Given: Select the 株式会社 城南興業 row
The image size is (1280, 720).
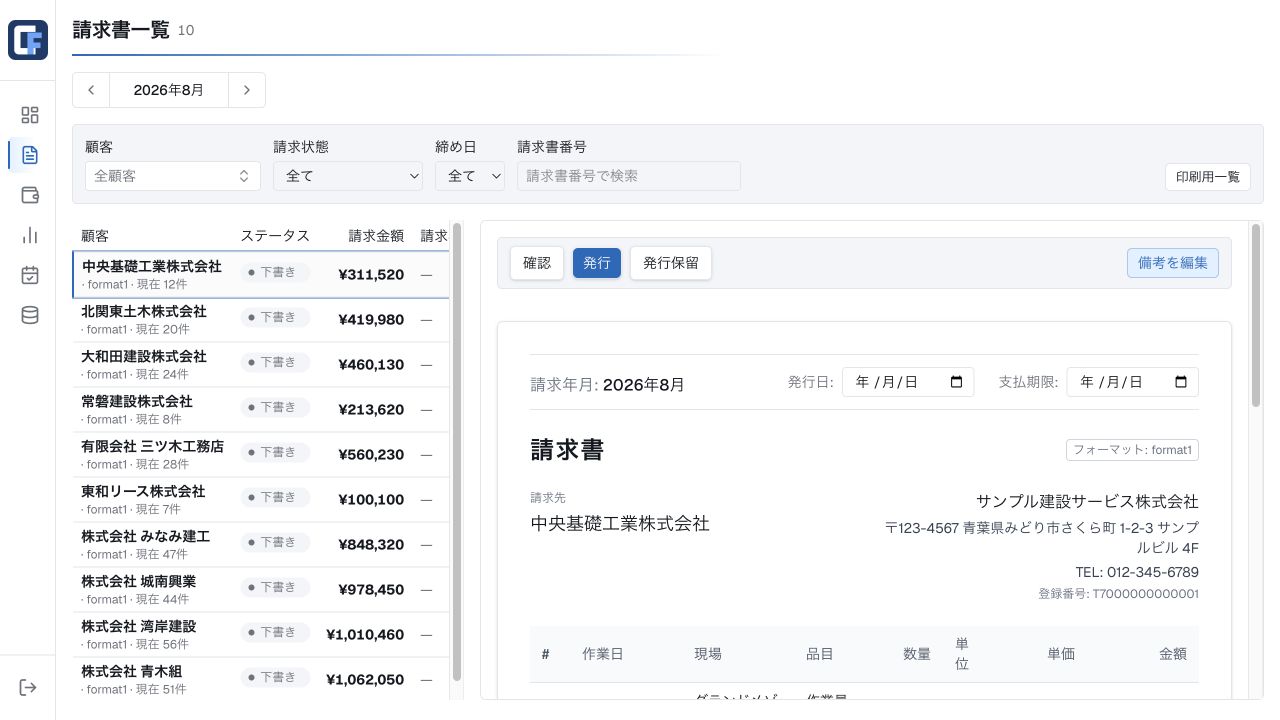Looking at the screenshot, I should (261, 590).
